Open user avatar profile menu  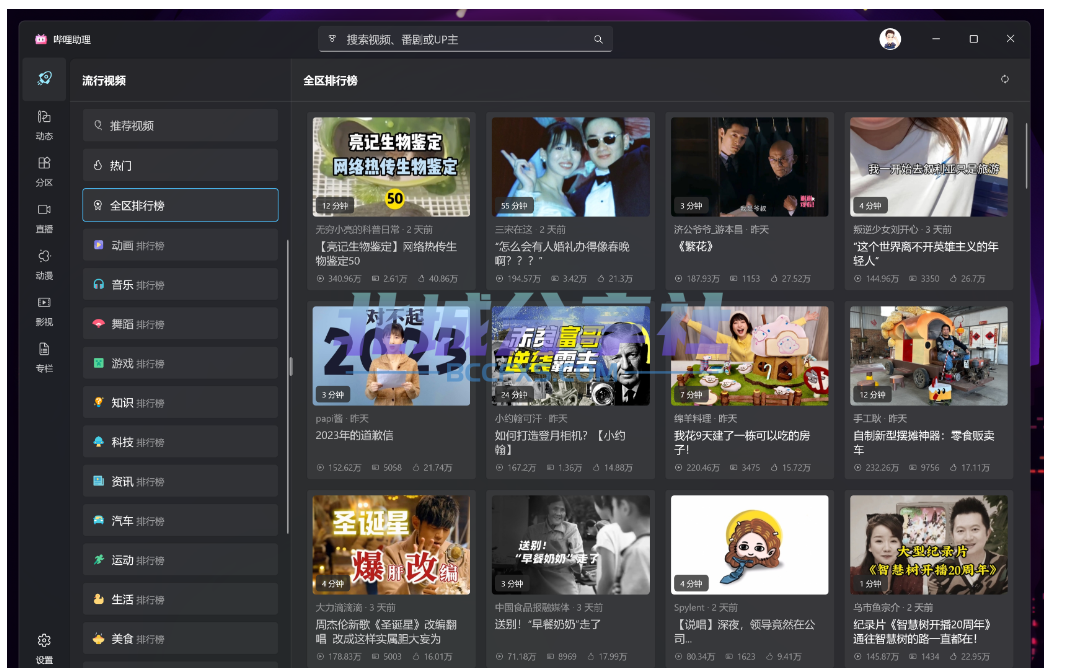coord(890,39)
